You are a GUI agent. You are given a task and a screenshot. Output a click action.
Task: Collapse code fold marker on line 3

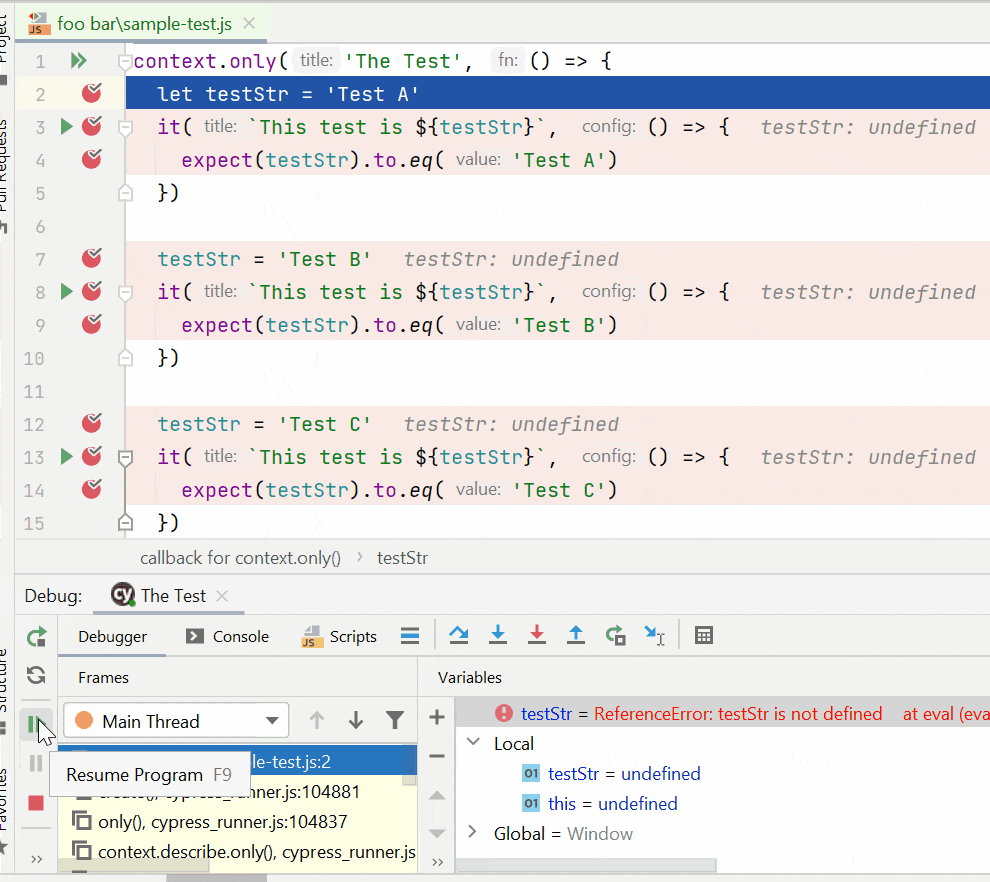tap(125, 128)
